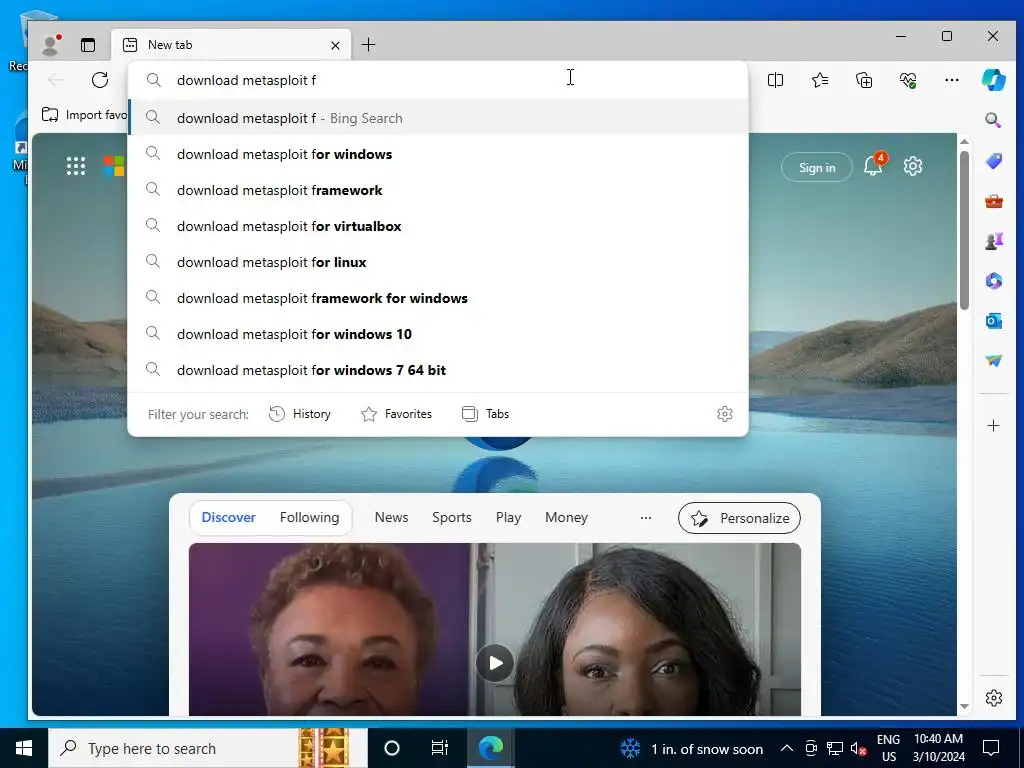Open Browser essentials heart icon

pyautogui.click(x=908, y=80)
